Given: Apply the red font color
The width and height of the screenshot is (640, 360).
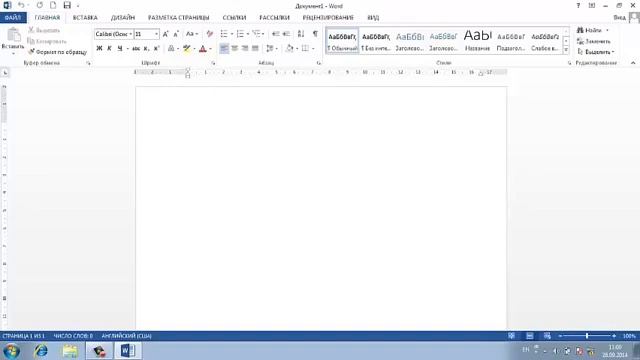Looking at the screenshot, I should point(202,48).
